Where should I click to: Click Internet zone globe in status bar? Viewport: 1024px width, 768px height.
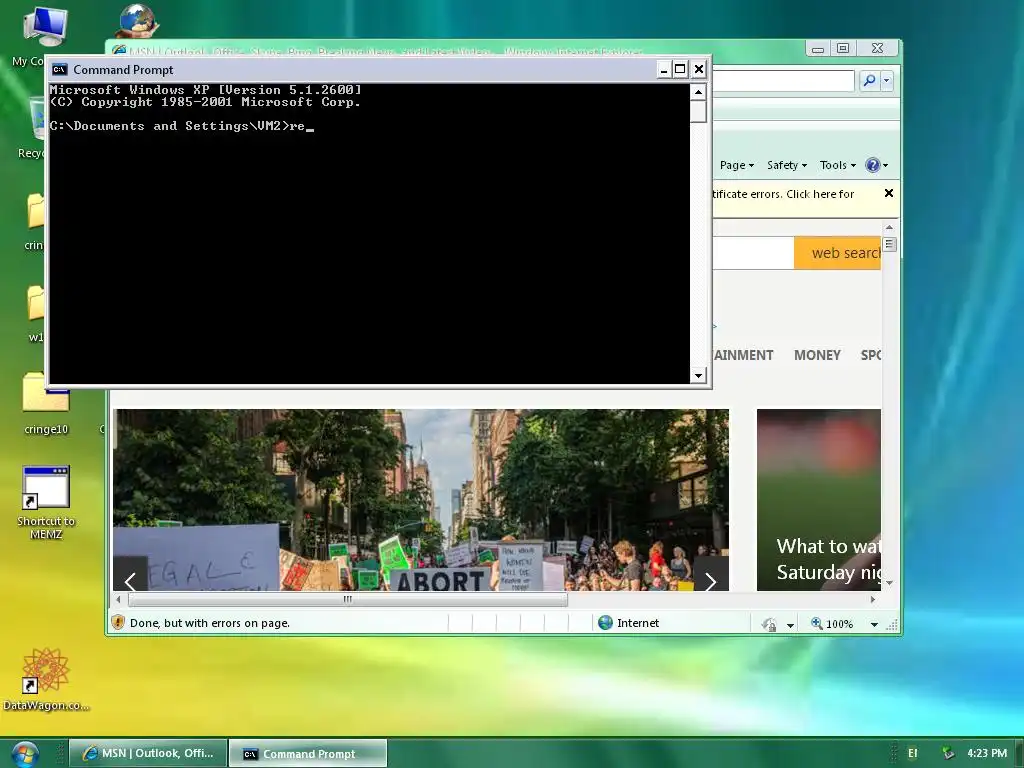coord(605,623)
